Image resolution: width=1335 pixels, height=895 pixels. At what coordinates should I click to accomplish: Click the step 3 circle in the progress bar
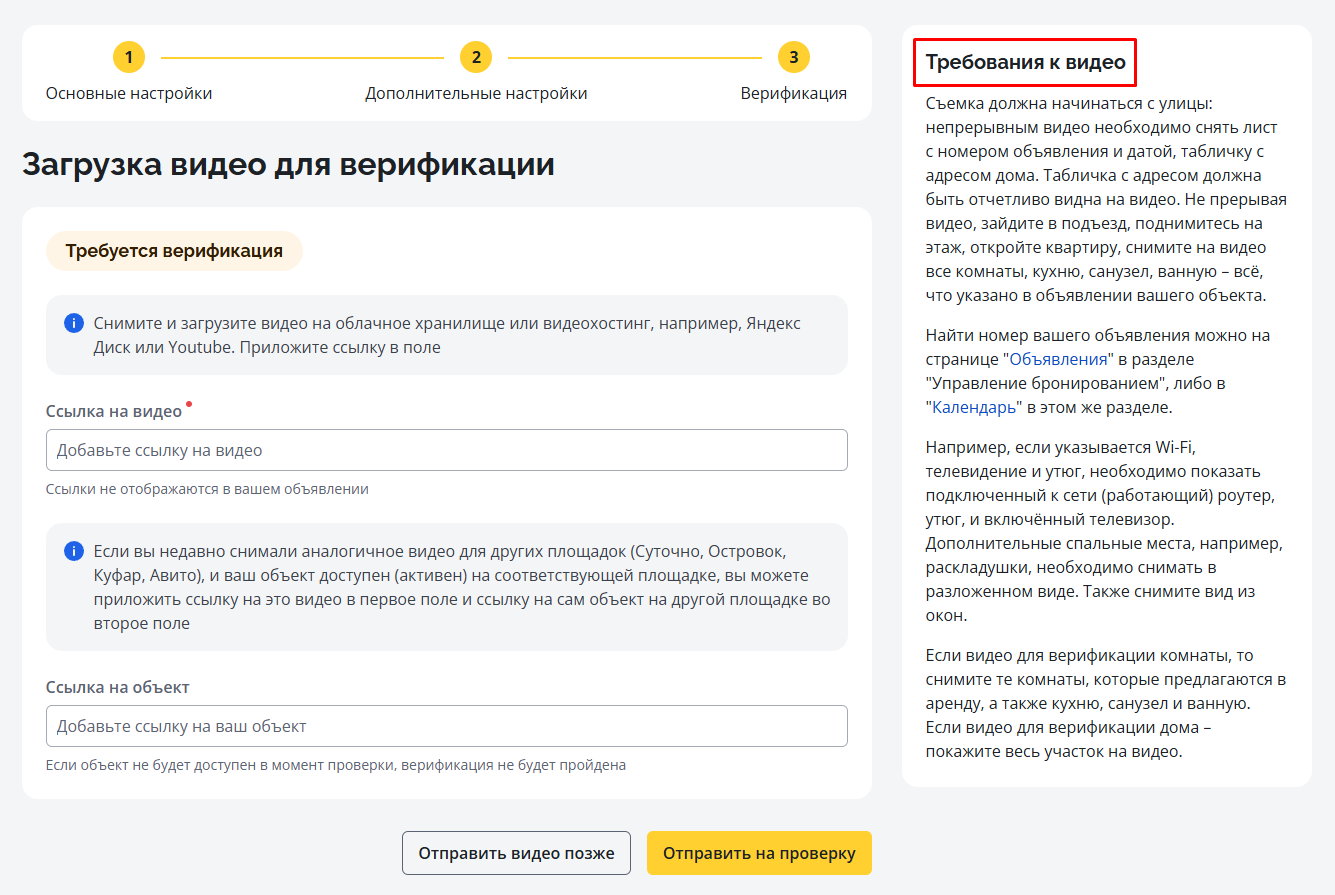point(793,57)
